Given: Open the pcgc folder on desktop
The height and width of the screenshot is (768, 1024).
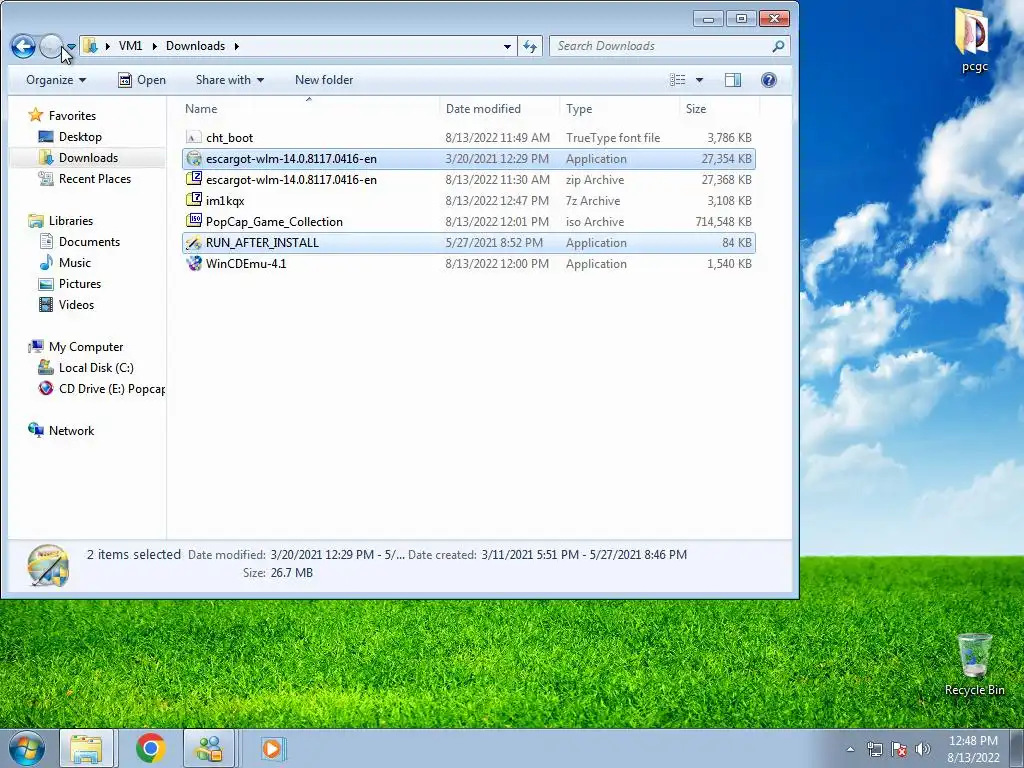Looking at the screenshot, I should (x=974, y=40).
